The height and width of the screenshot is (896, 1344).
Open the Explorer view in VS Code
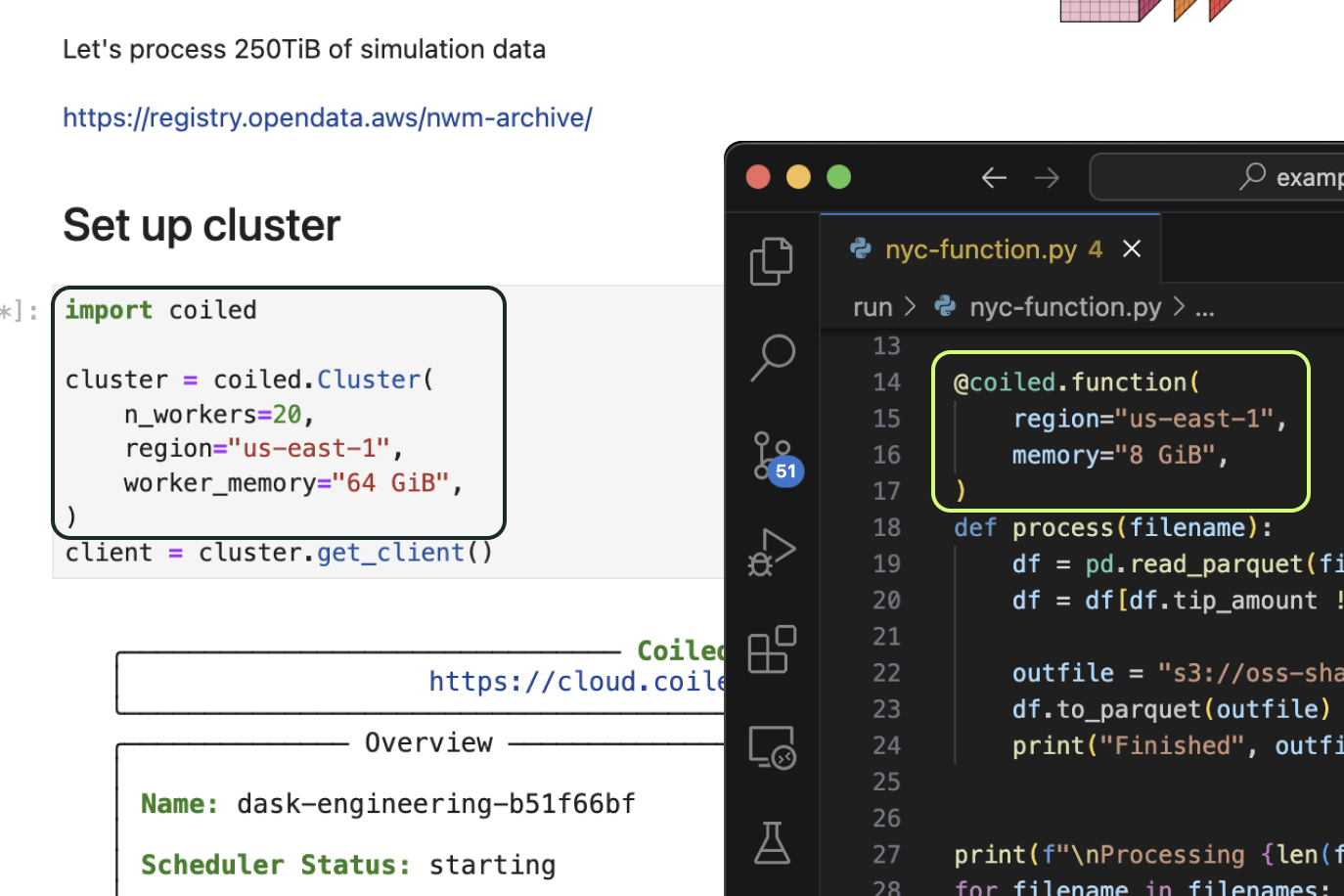tap(771, 261)
